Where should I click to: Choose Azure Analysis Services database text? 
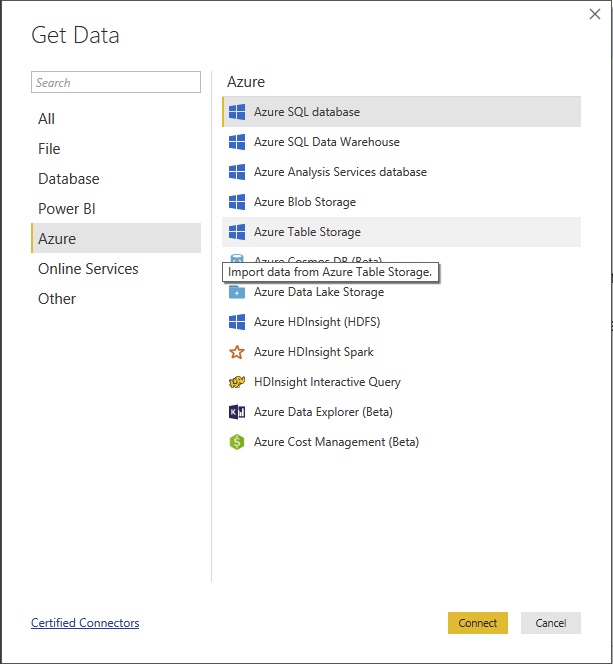click(x=340, y=172)
